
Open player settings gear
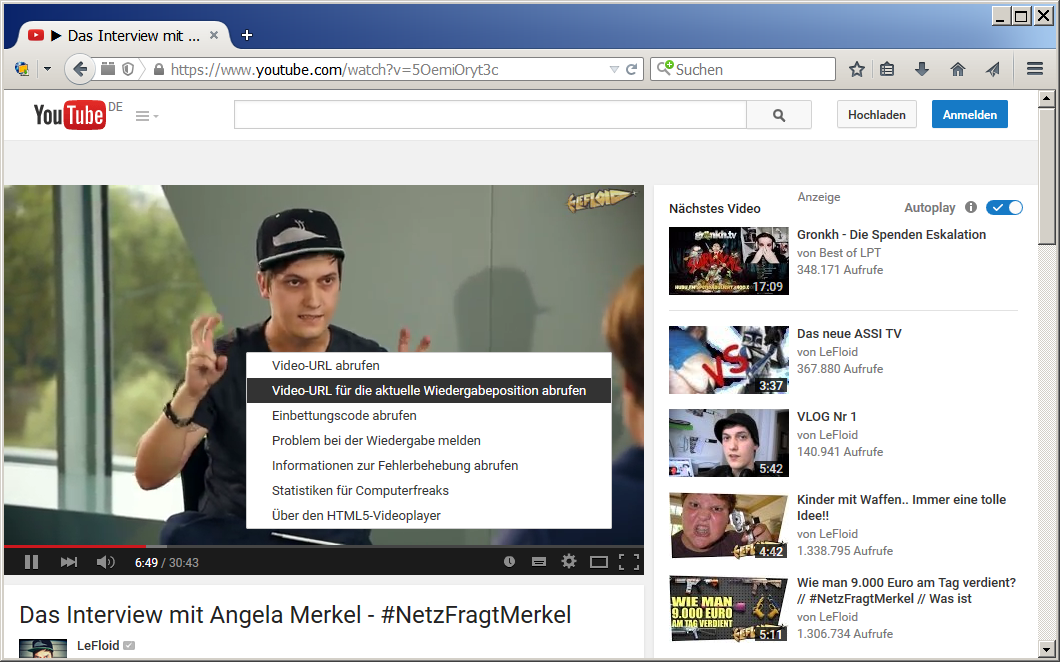pos(569,561)
